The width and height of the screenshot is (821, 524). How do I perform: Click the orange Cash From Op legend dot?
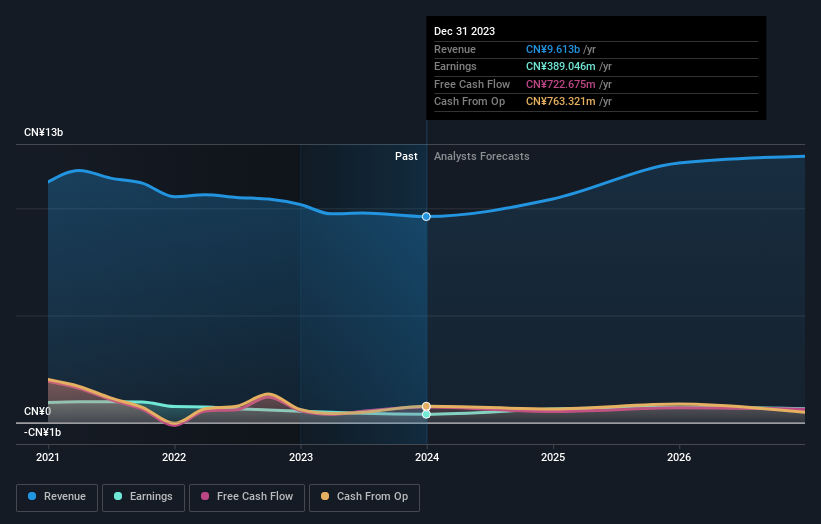tap(325, 496)
